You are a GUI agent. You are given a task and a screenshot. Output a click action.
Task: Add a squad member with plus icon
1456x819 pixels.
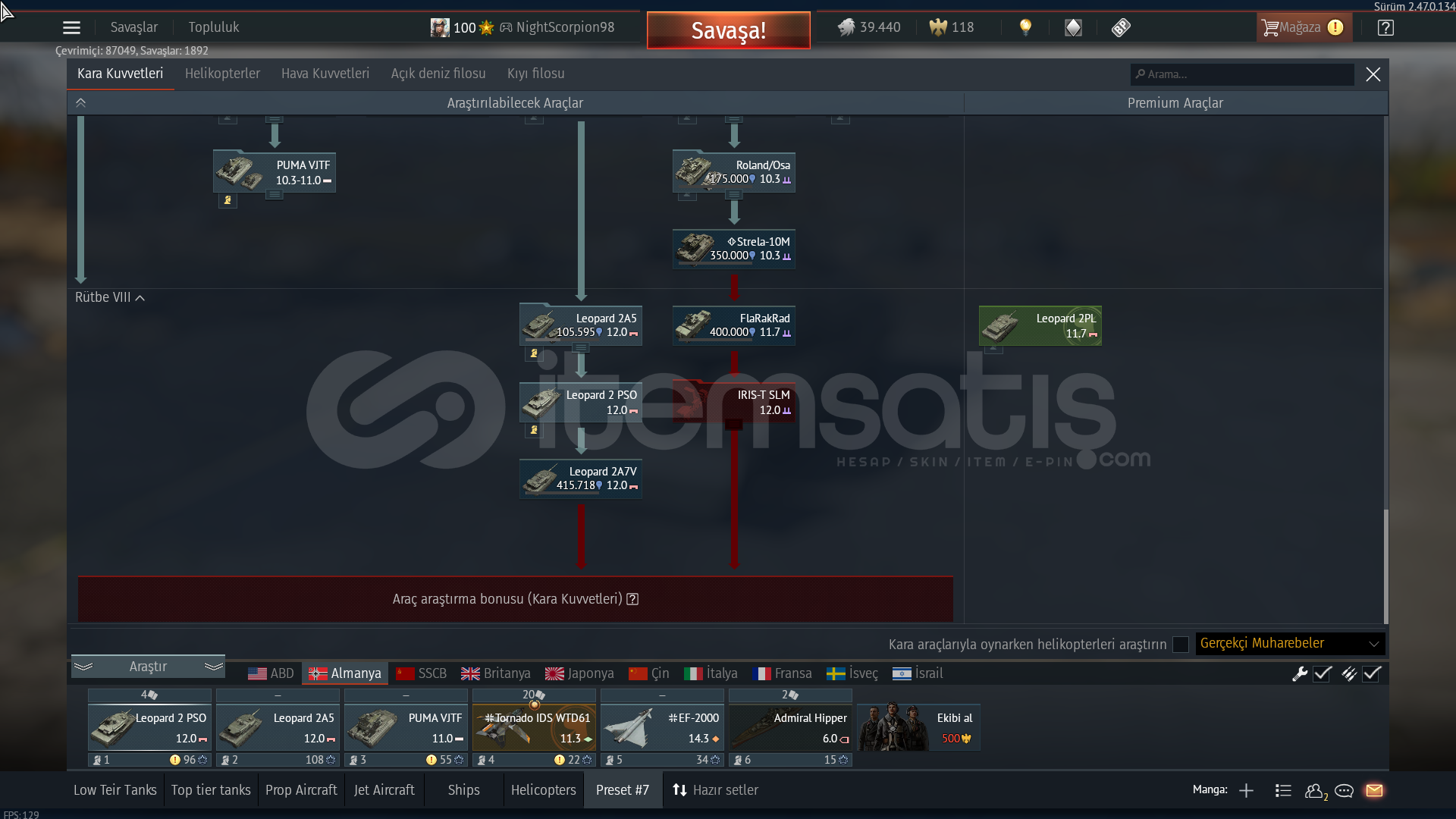coord(1246,791)
